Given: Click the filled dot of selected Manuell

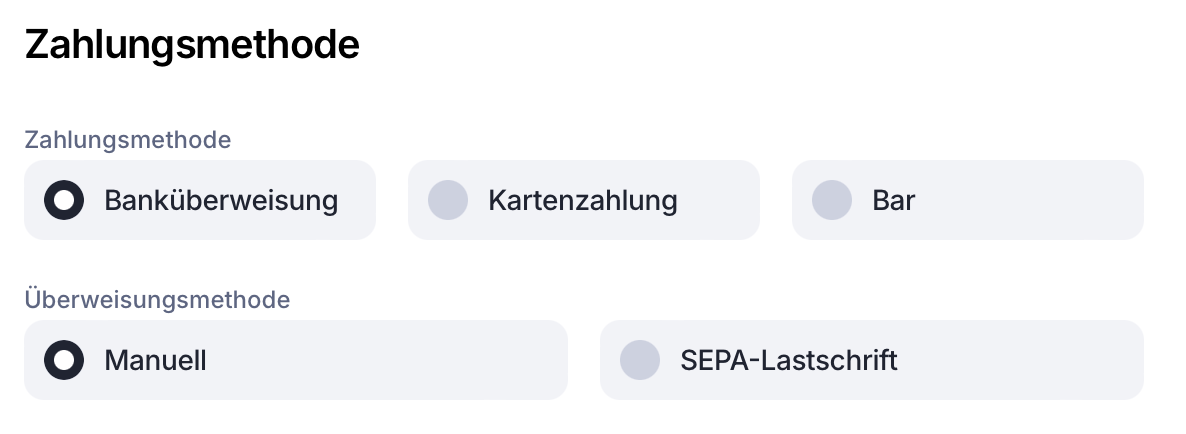Looking at the screenshot, I should click(64, 360).
